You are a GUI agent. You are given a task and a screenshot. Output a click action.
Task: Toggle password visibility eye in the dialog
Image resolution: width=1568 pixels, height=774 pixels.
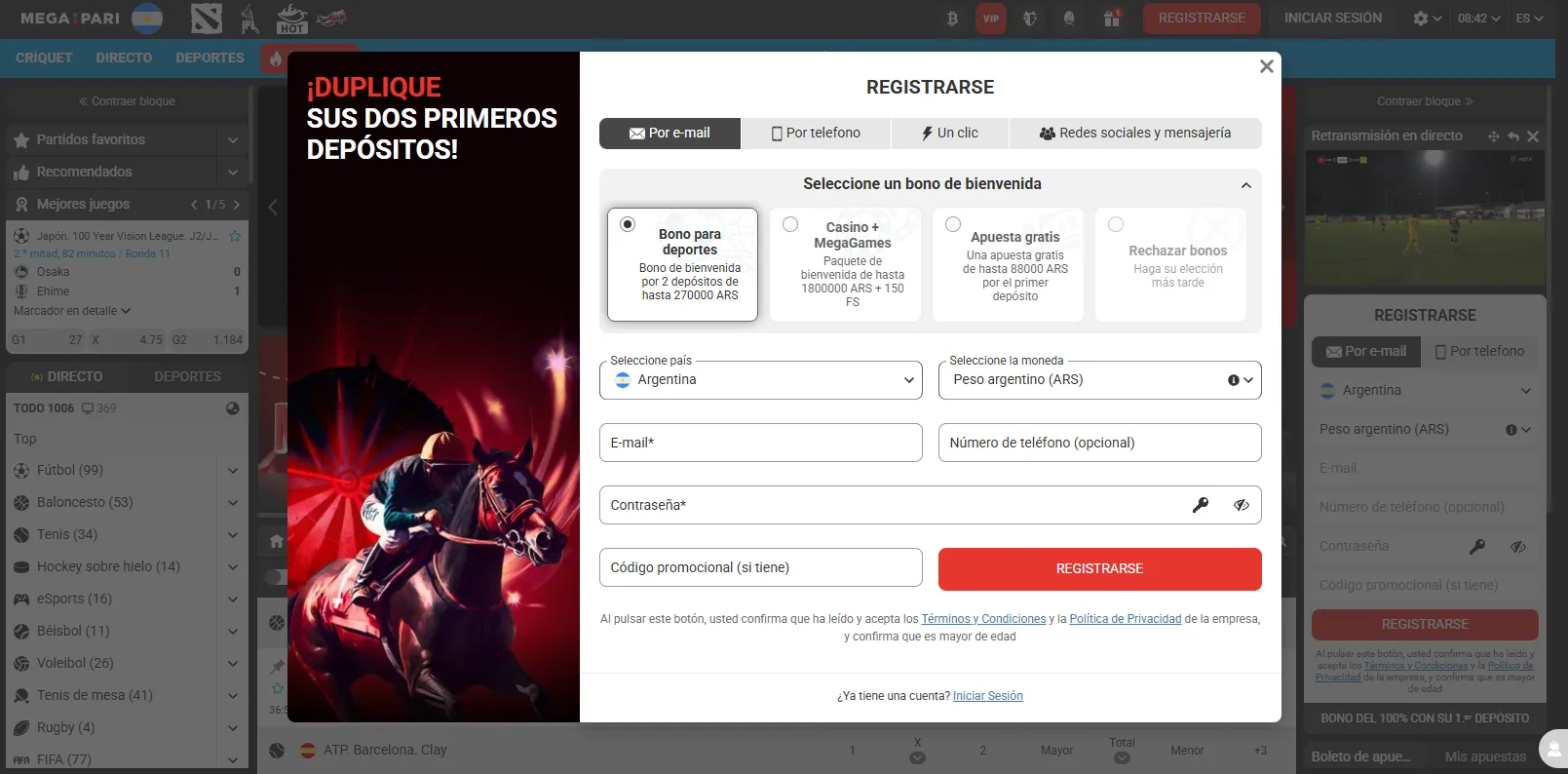tap(1242, 505)
